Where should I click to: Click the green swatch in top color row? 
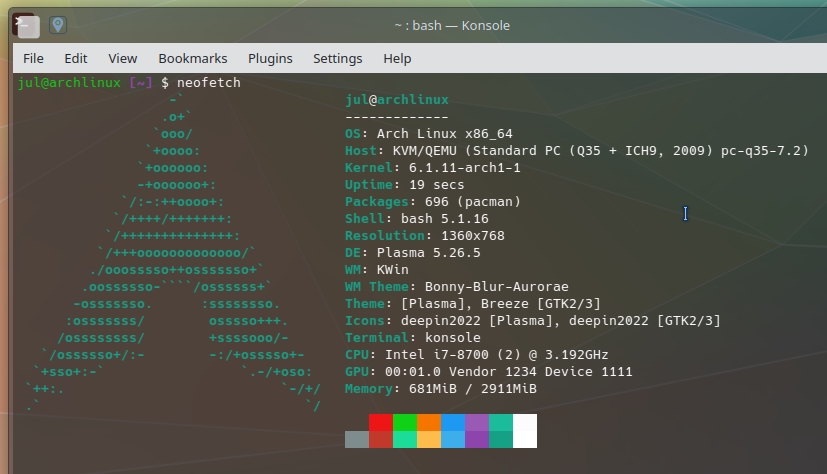coord(405,422)
